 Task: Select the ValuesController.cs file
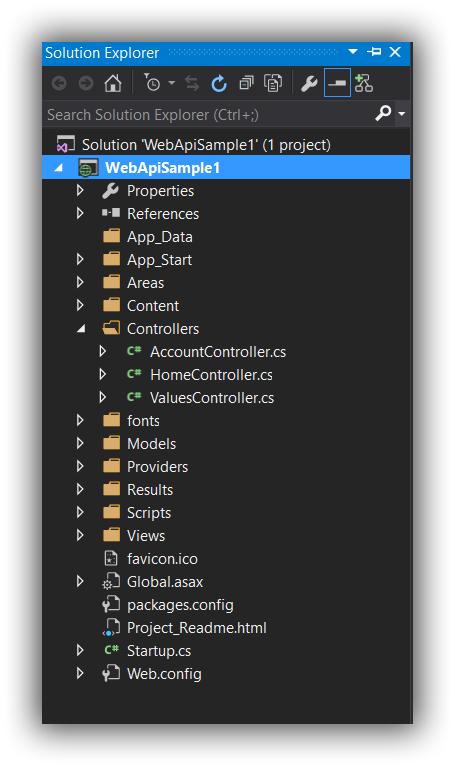(x=212, y=398)
